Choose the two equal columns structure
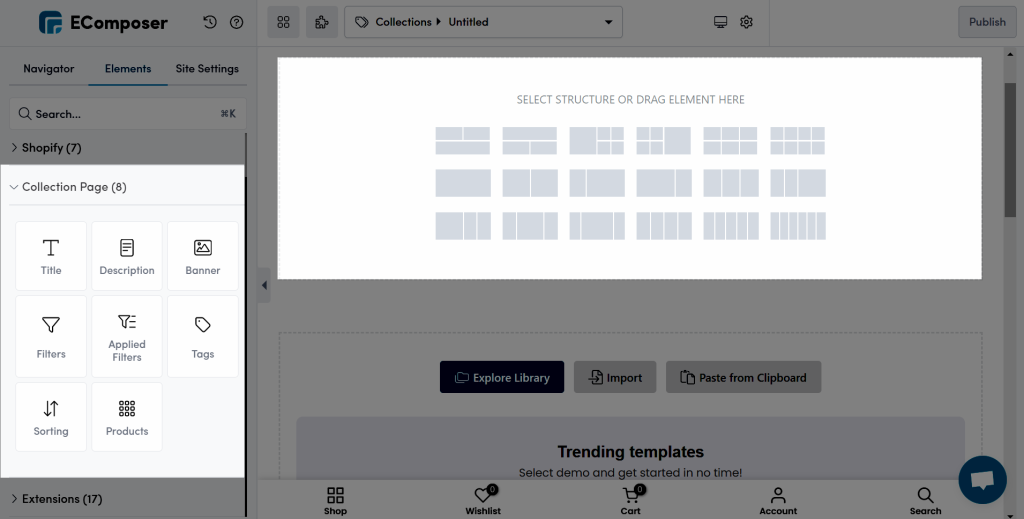 click(530, 183)
